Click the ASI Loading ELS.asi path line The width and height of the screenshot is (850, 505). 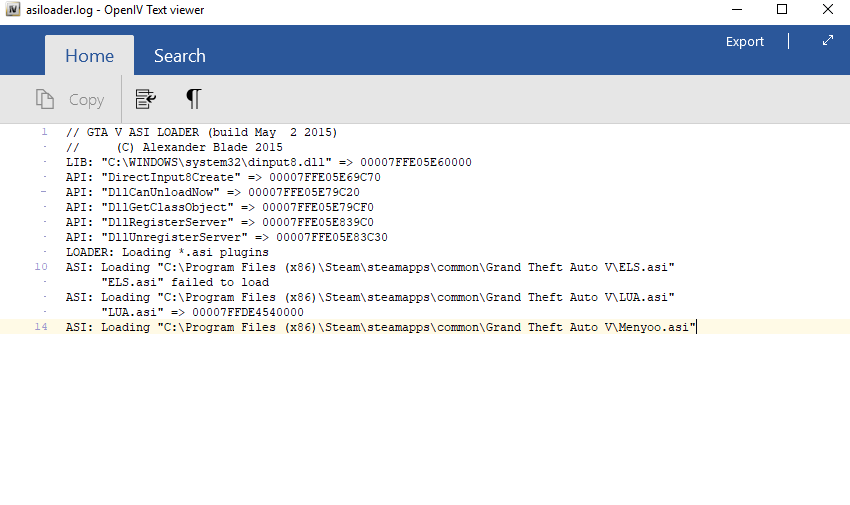coord(370,267)
